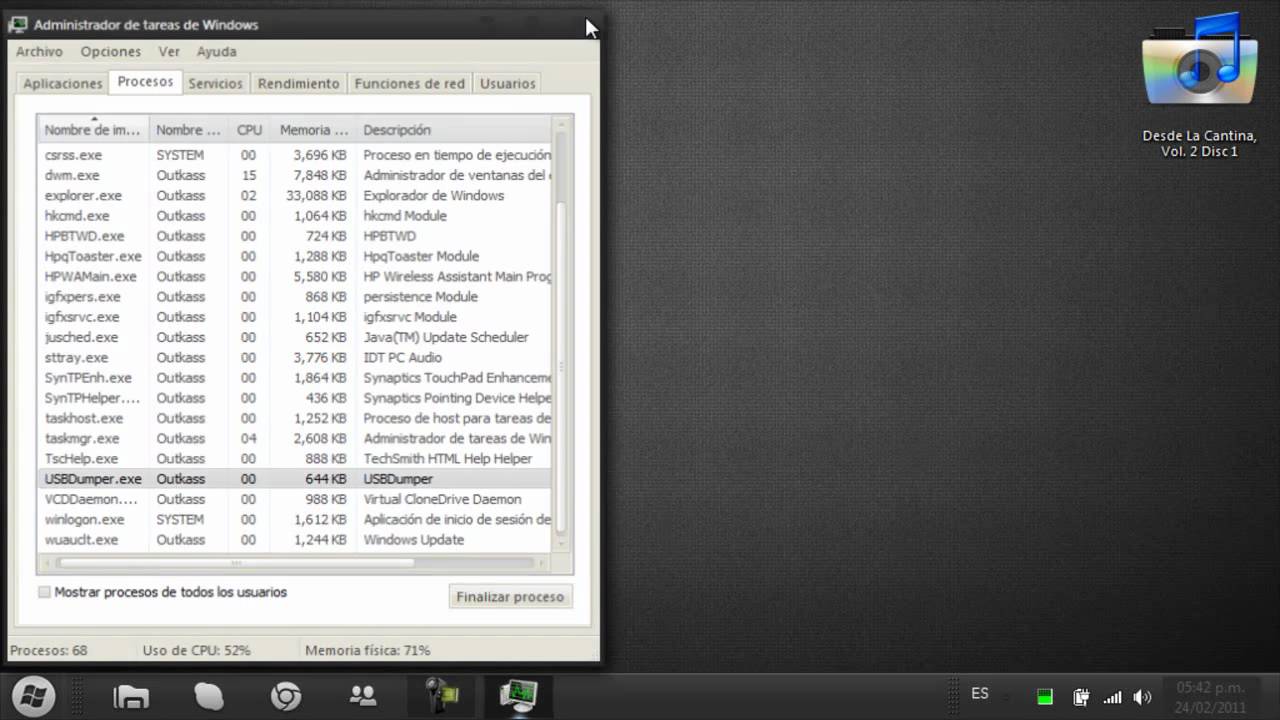This screenshot has height=720, width=1280.
Task: Select the hkcmd.exe process row
Action: [x=295, y=215]
